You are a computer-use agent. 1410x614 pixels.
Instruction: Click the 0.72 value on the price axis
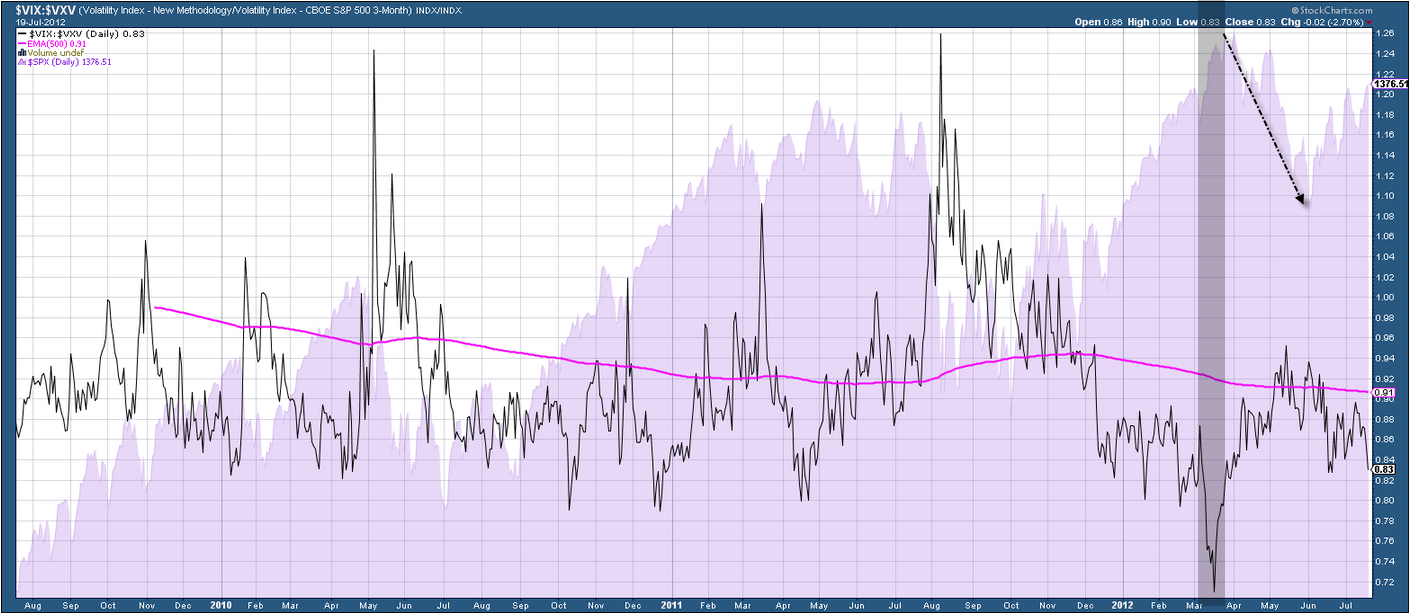[1385, 581]
